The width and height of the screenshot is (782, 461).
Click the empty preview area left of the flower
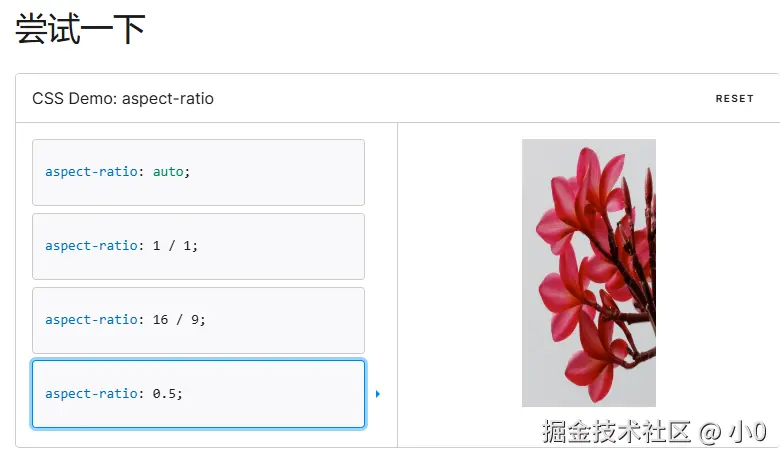[x=459, y=272]
